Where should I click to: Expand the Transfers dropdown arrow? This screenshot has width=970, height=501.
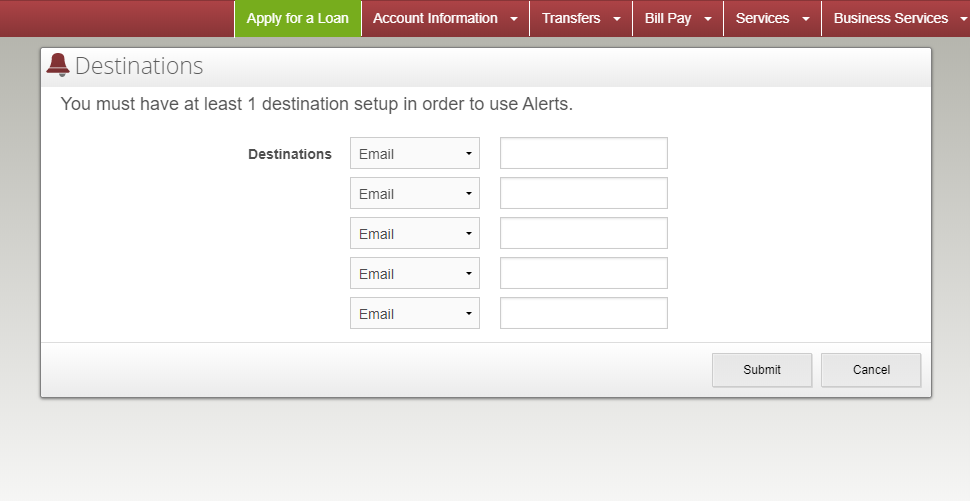tap(616, 19)
